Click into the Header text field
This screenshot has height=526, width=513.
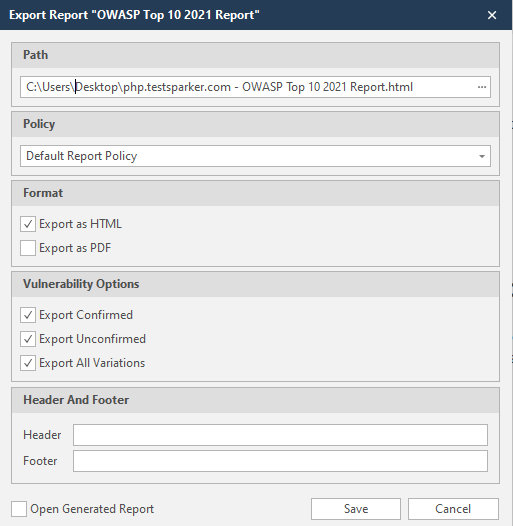(x=280, y=435)
